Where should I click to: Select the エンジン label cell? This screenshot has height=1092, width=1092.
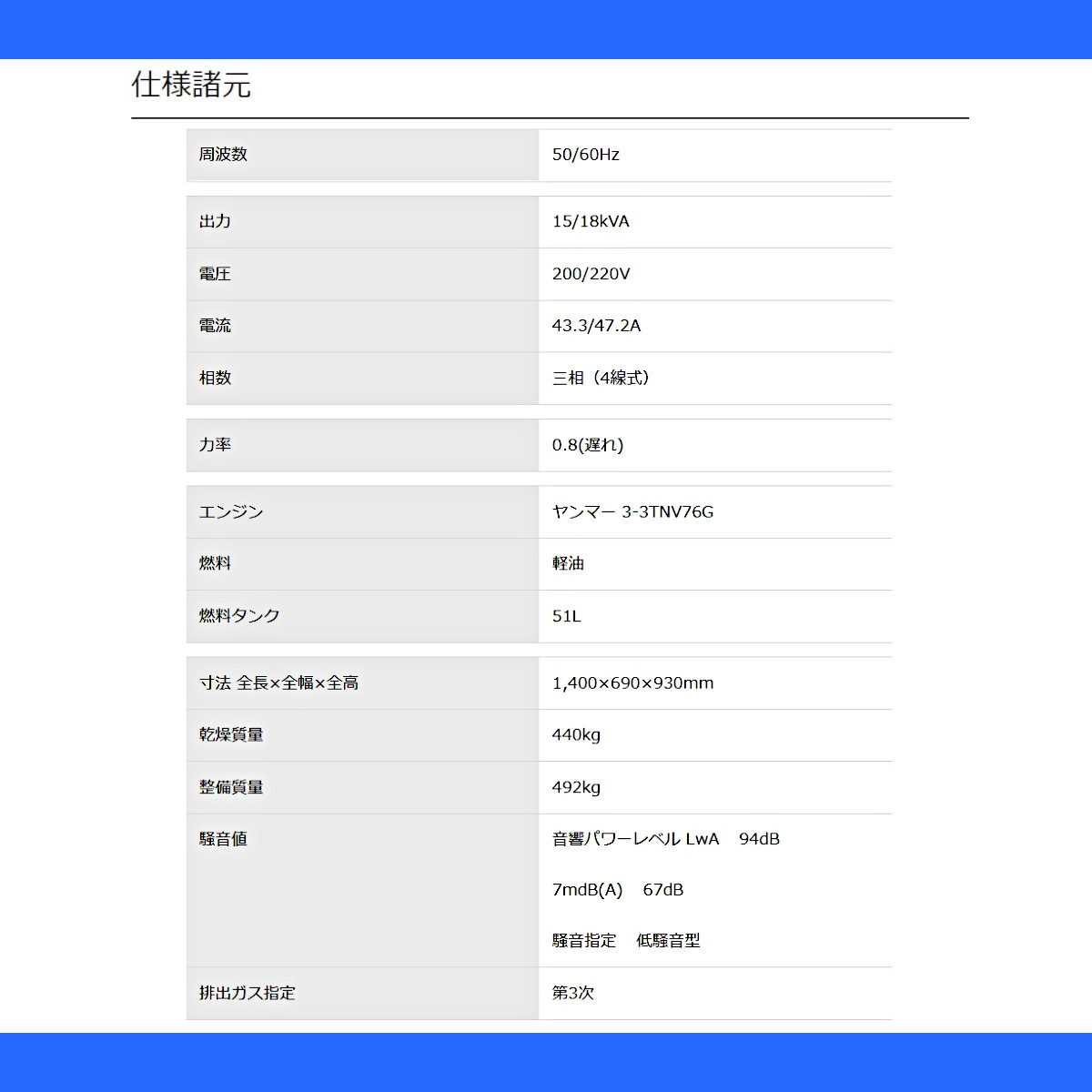pos(362,512)
